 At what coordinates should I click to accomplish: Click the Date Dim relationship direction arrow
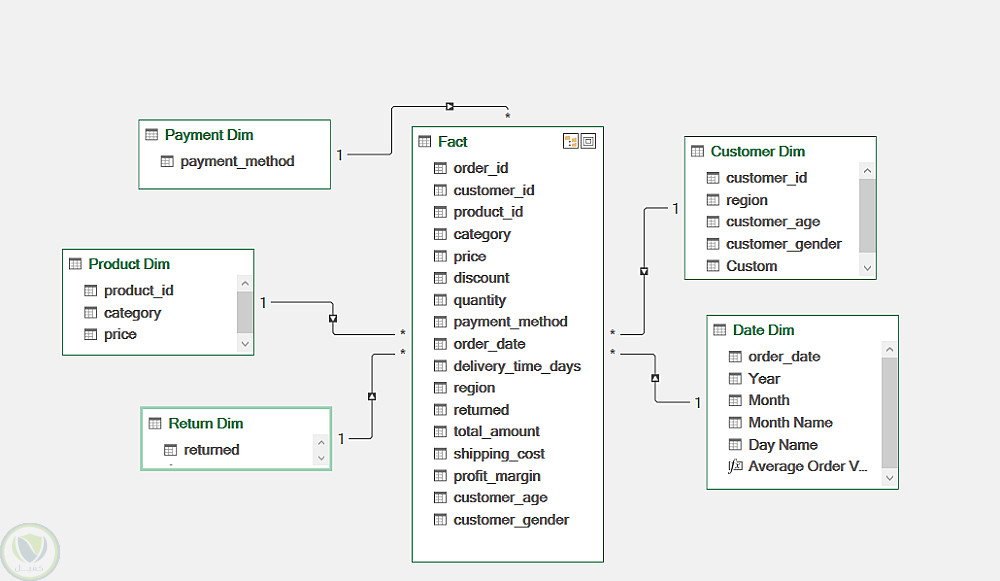click(655, 378)
